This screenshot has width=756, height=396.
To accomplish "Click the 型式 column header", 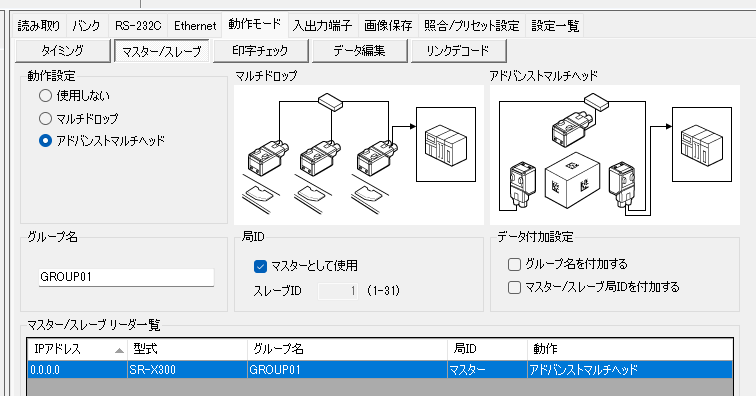I will coord(188,349).
